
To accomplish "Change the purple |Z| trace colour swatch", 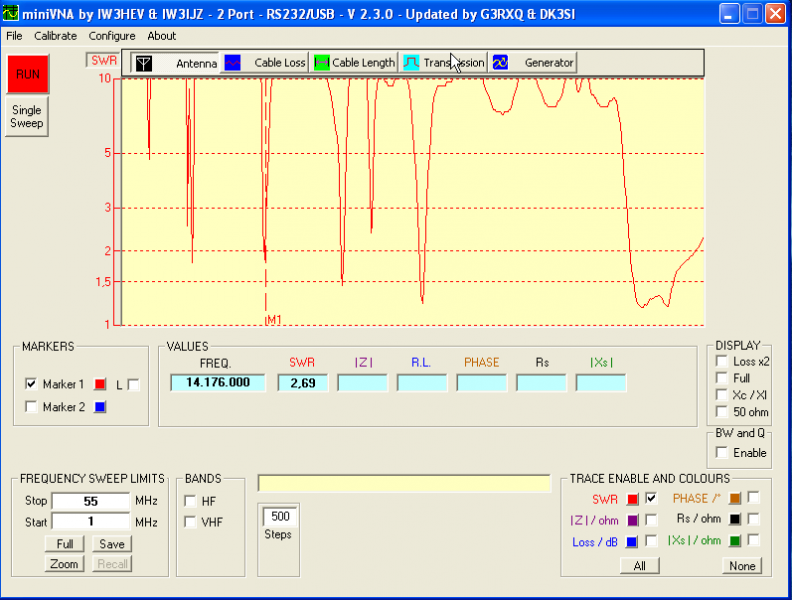I will [632, 520].
